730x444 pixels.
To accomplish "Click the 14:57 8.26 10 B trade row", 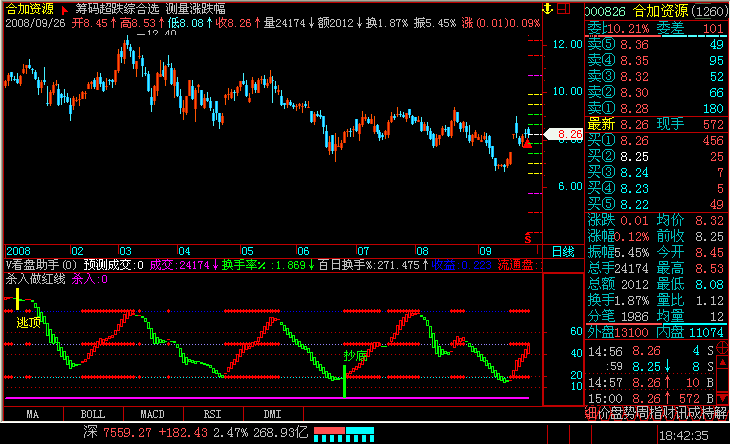I will (651, 383).
